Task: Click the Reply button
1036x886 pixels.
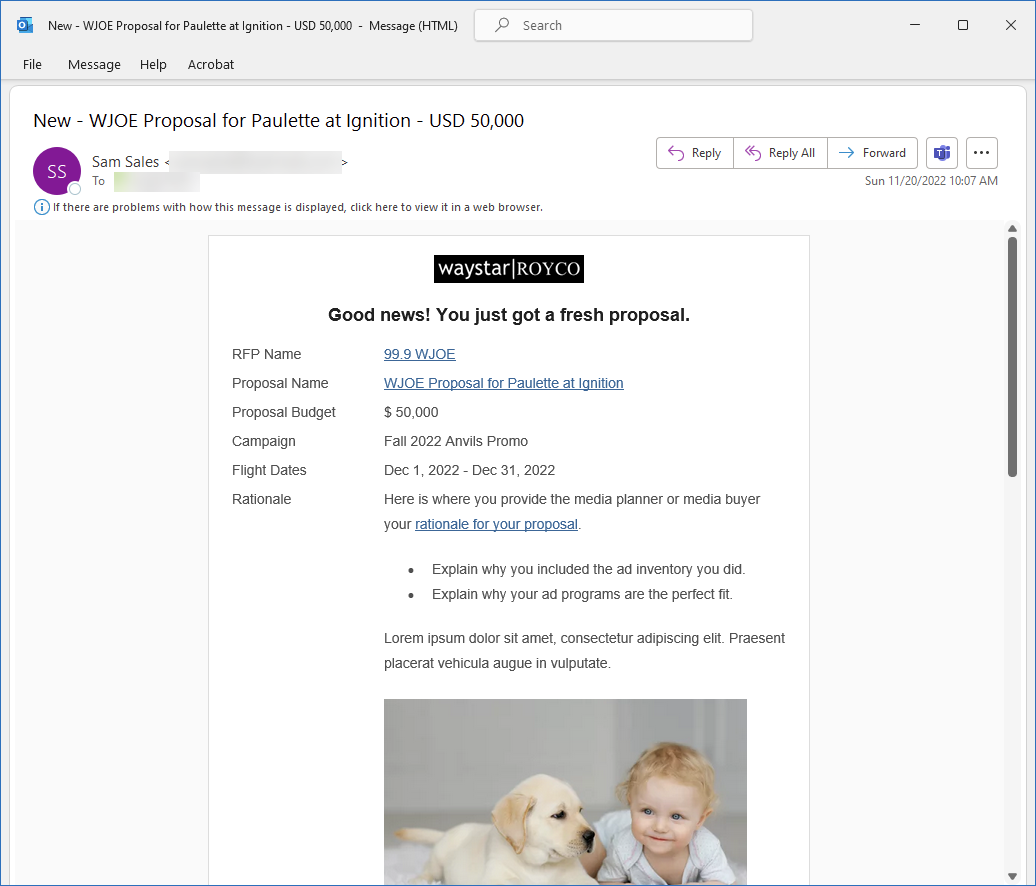Action: click(695, 153)
